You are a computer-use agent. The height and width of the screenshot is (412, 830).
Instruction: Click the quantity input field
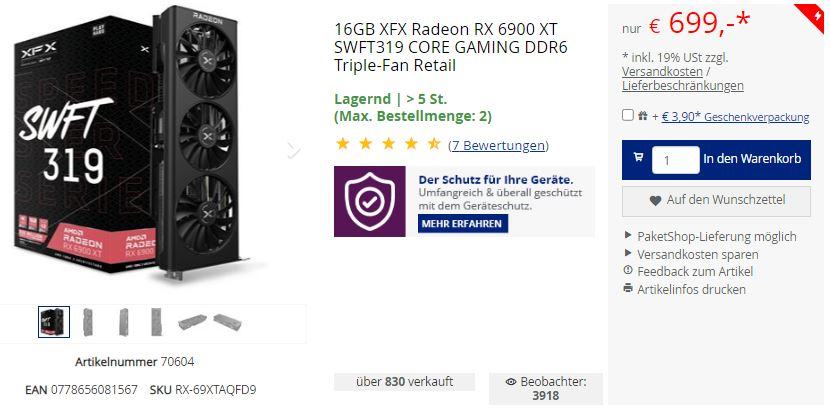click(x=675, y=160)
